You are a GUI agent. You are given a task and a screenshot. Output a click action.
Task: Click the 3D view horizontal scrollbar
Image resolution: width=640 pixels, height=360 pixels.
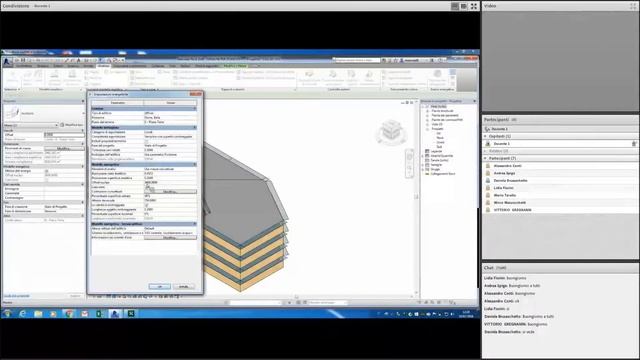click(296, 297)
